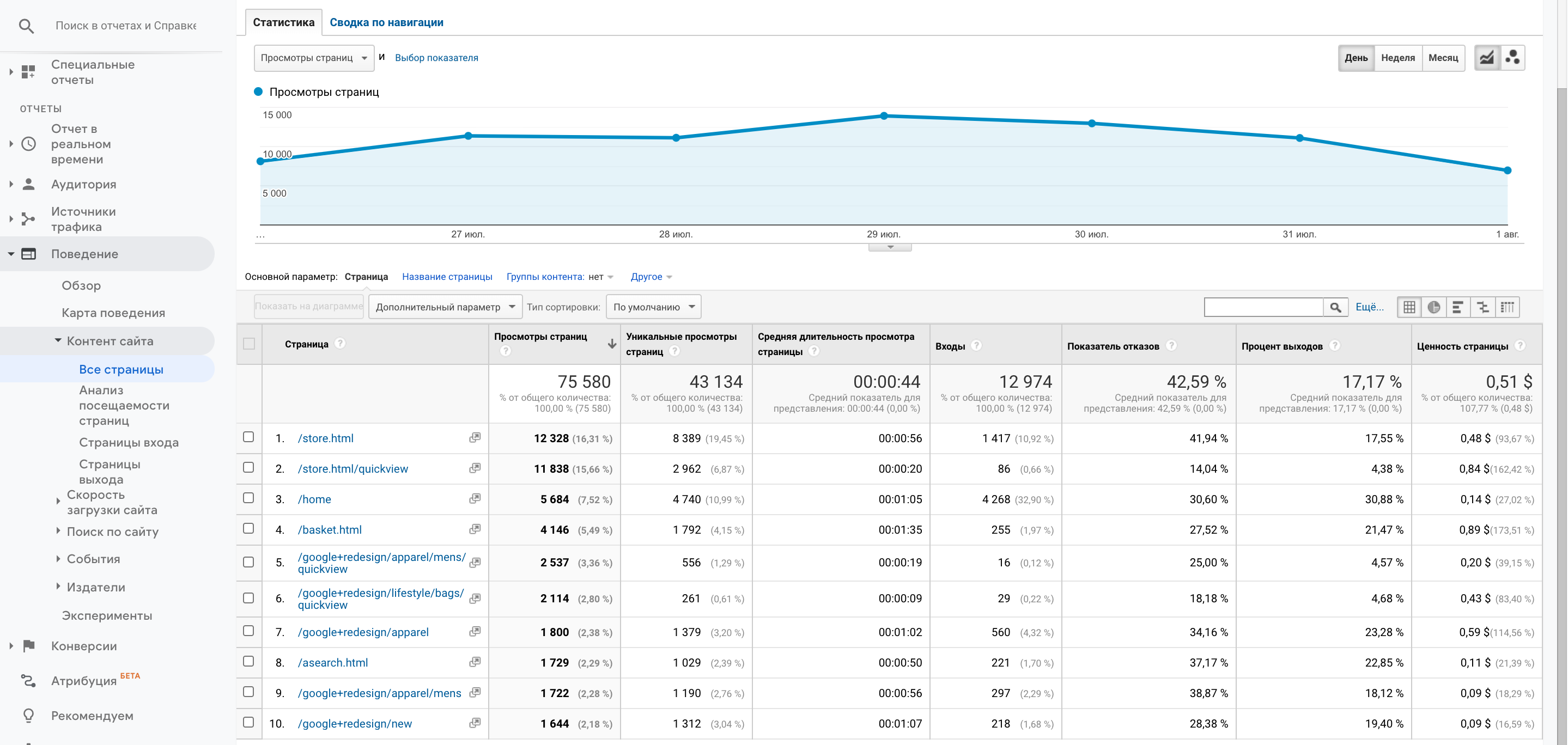Click the search magnifier icon in sidebar

point(26,26)
